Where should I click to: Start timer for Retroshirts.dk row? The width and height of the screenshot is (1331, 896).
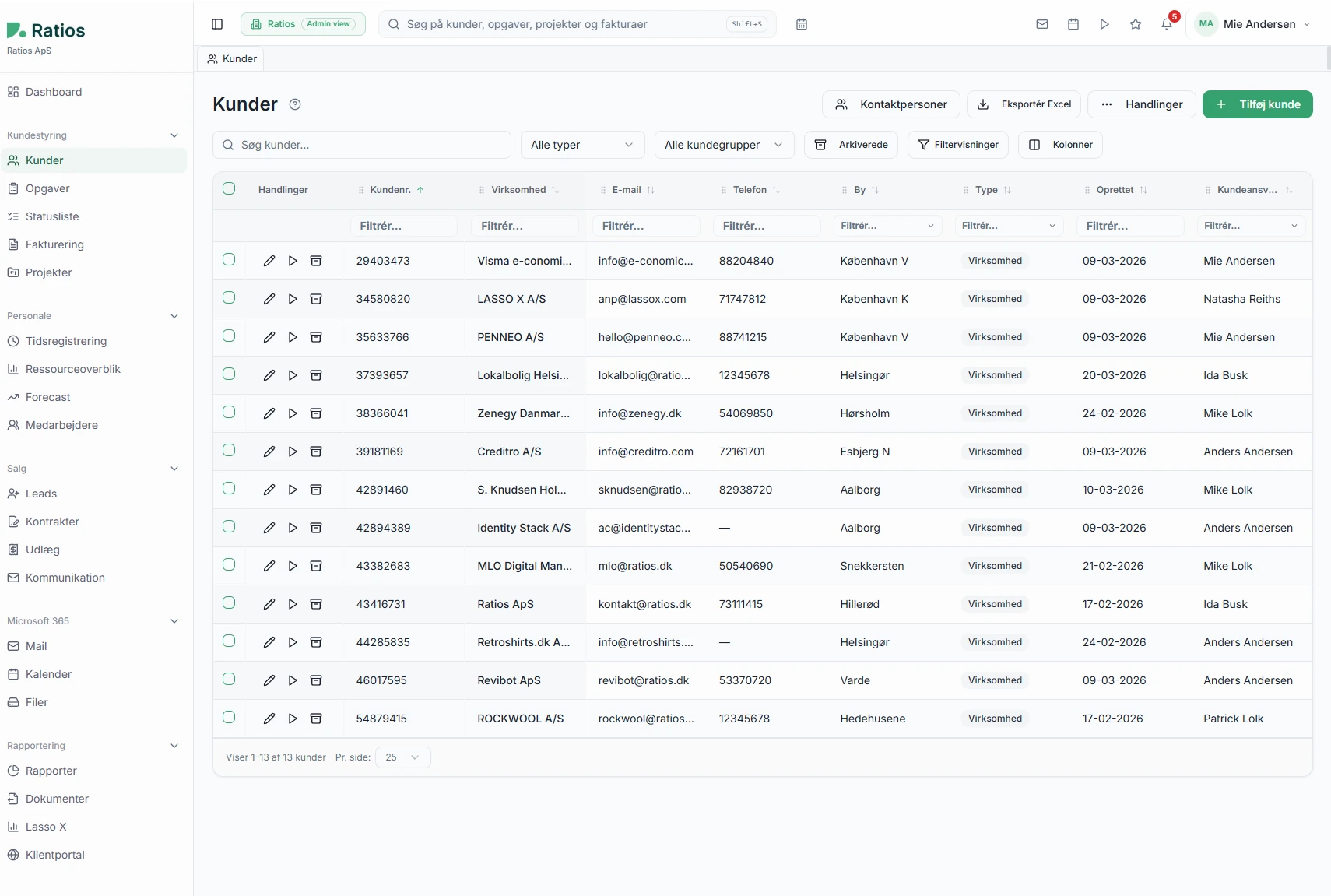[293, 642]
